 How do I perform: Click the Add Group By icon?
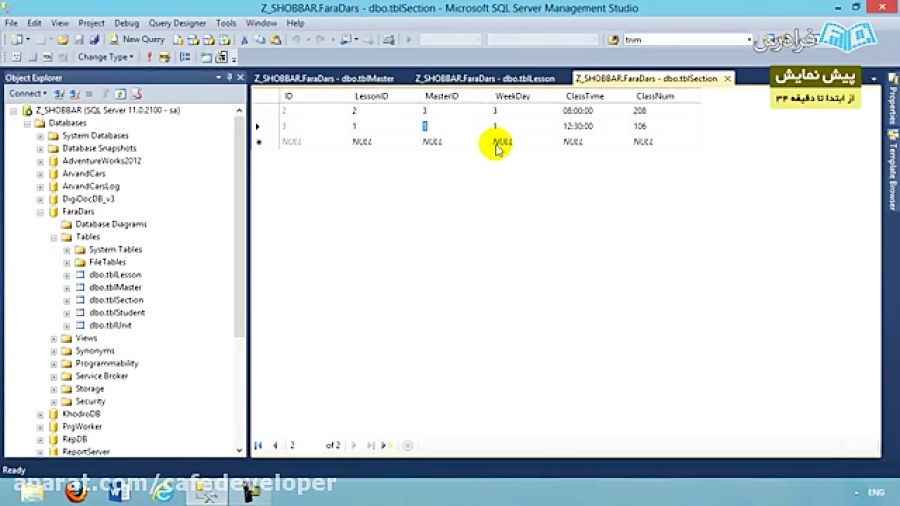click(x=185, y=57)
